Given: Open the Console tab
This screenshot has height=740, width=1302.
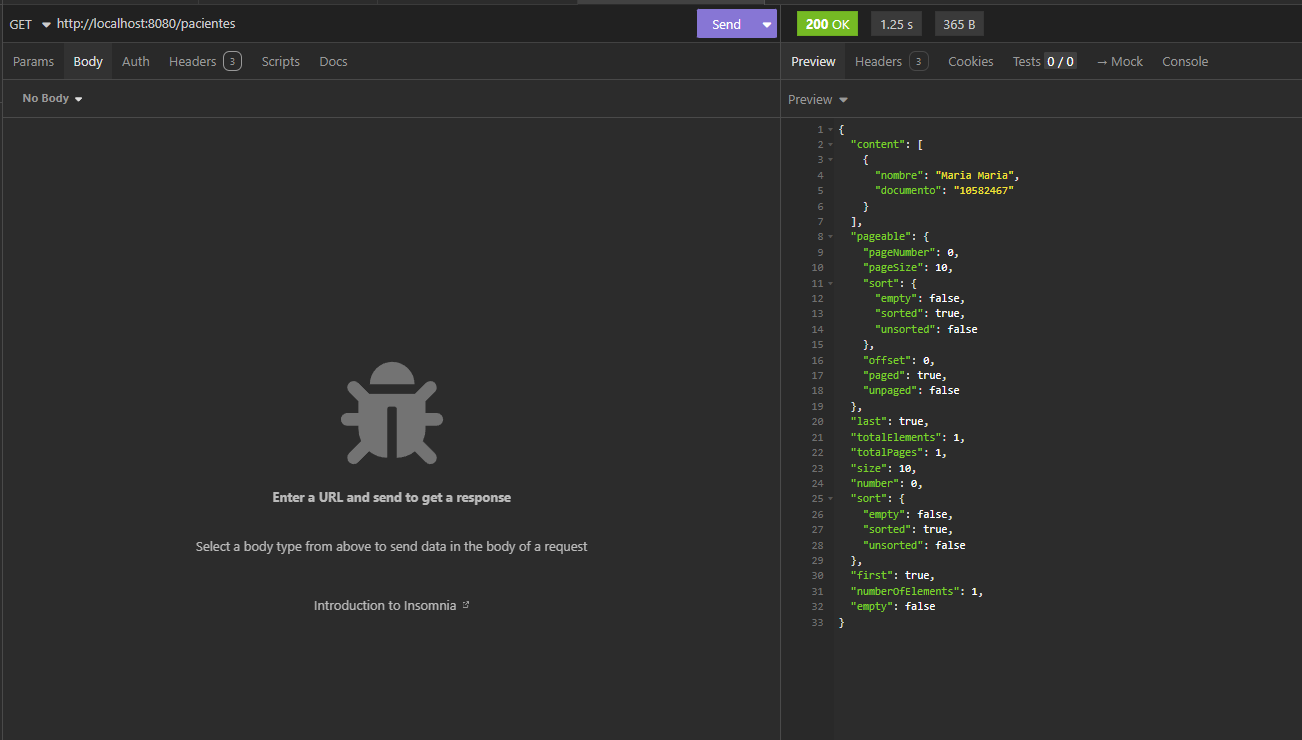Looking at the screenshot, I should [1185, 61].
